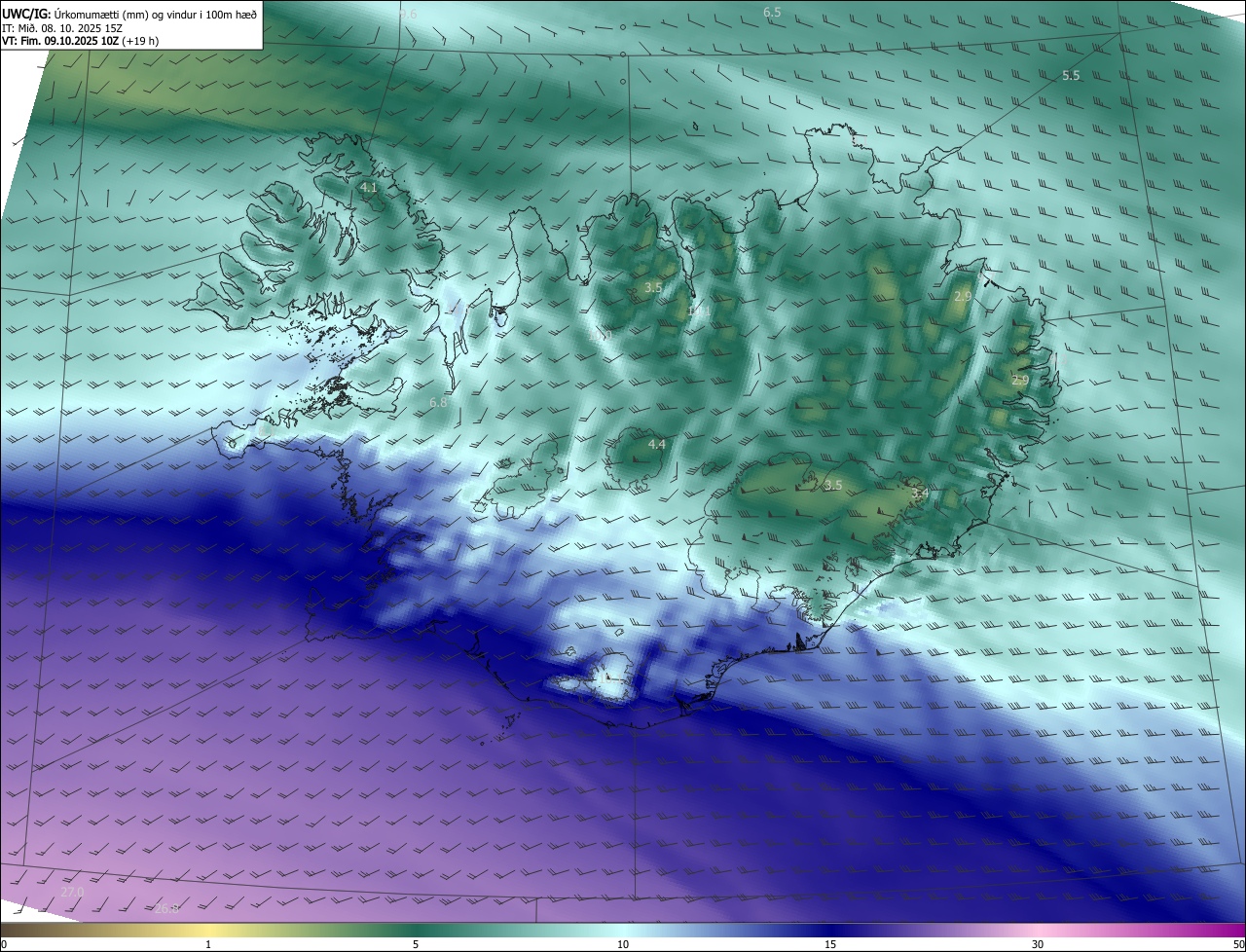Click the color scale end label 50
Viewport: 1246px width, 952px height.
point(1238,944)
